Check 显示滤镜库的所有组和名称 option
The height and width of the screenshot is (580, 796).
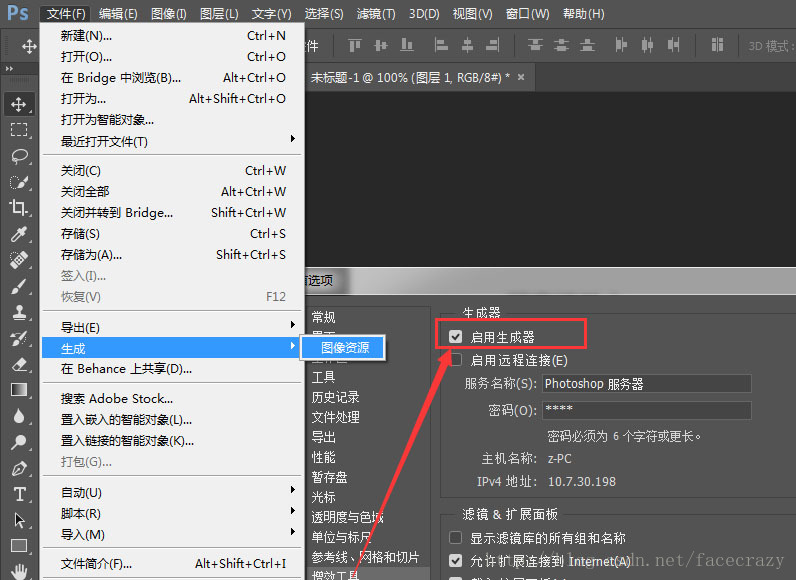pyautogui.click(x=455, y=537)
